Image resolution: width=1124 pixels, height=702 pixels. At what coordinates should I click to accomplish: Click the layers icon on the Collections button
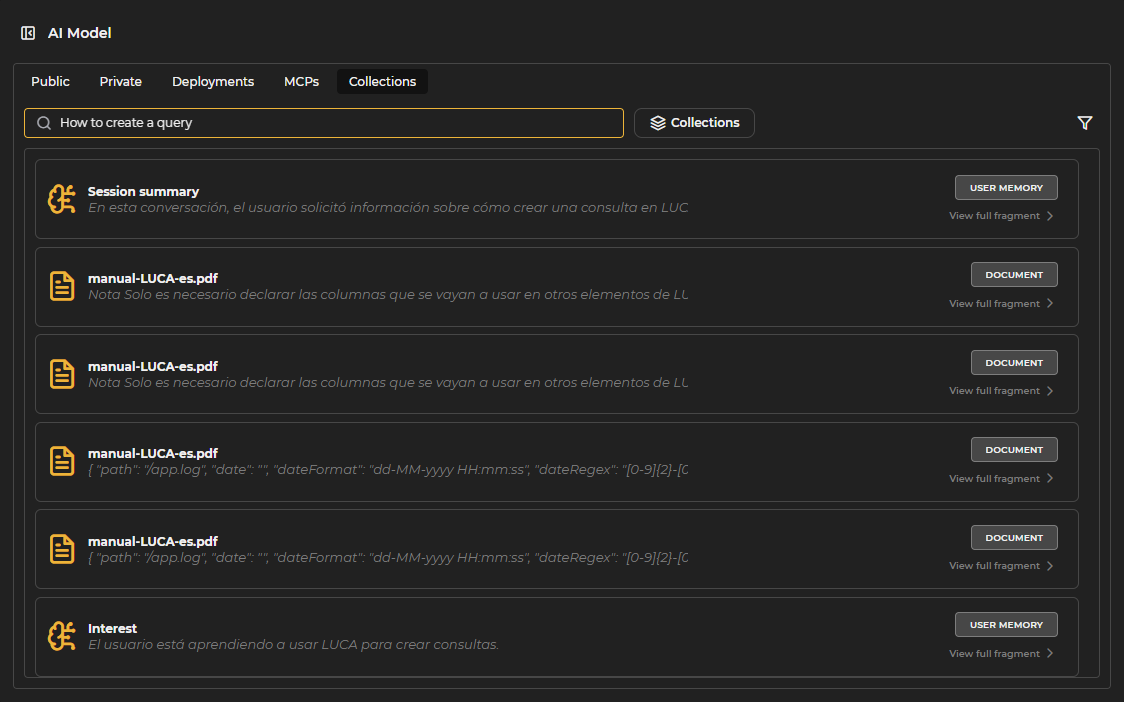[658, 123]
